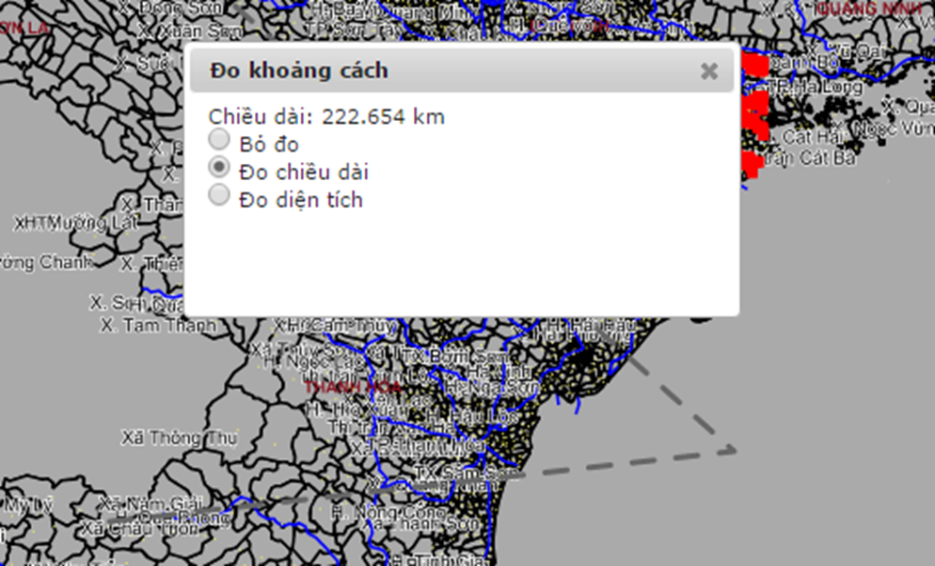
Task: Select the "Đo chiều dài" radio button
Action: coord(219,167)
